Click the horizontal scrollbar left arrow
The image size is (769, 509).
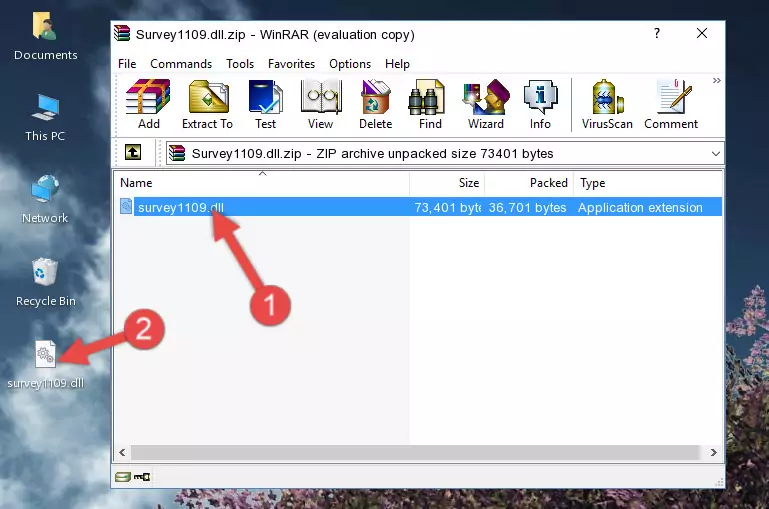click(x=123, y=452)
